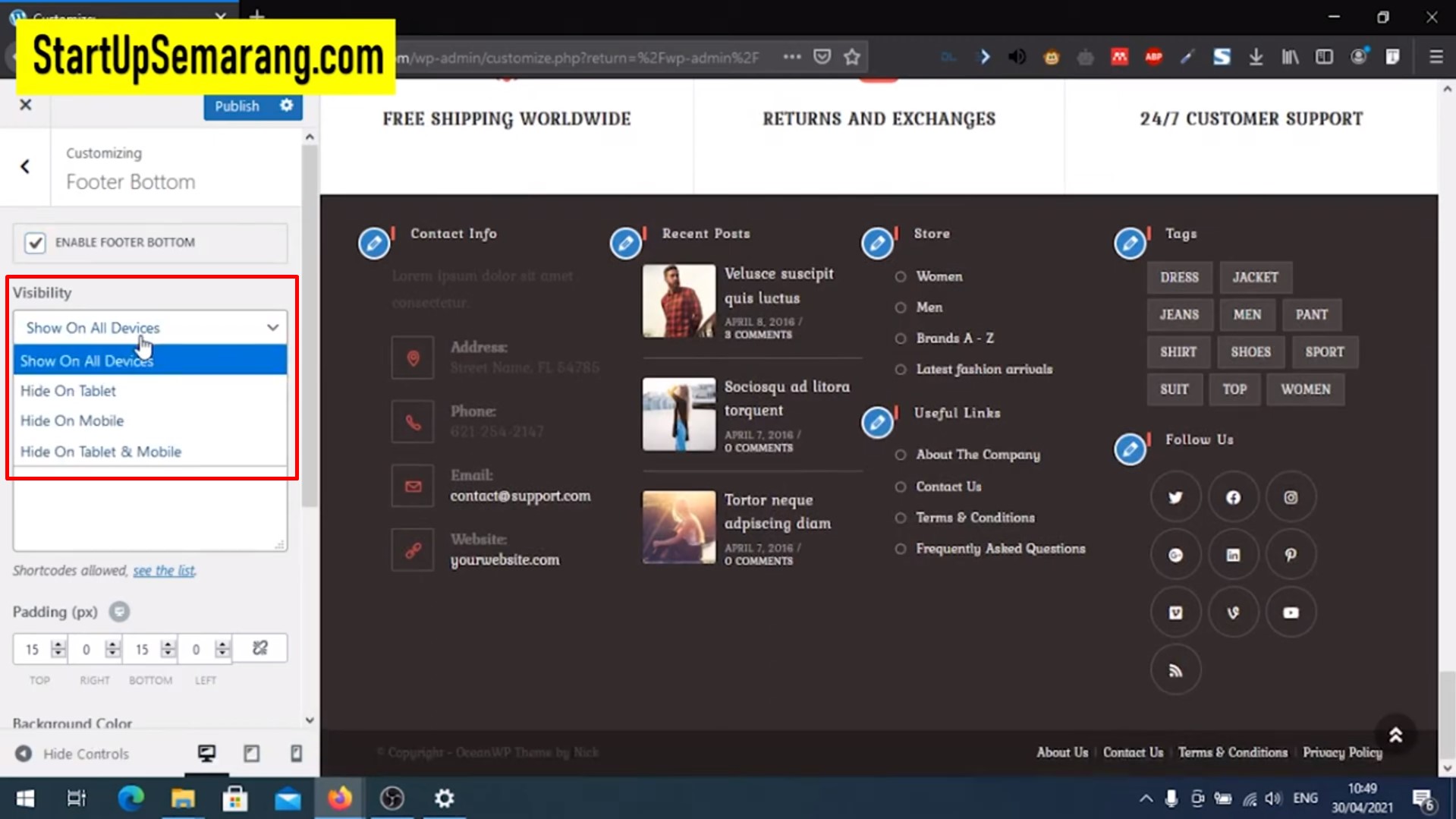The height and width of the screenshot is (819, 1456).
Task: Edit the Recent Posts widget pencil
Action: coord(626,244)
